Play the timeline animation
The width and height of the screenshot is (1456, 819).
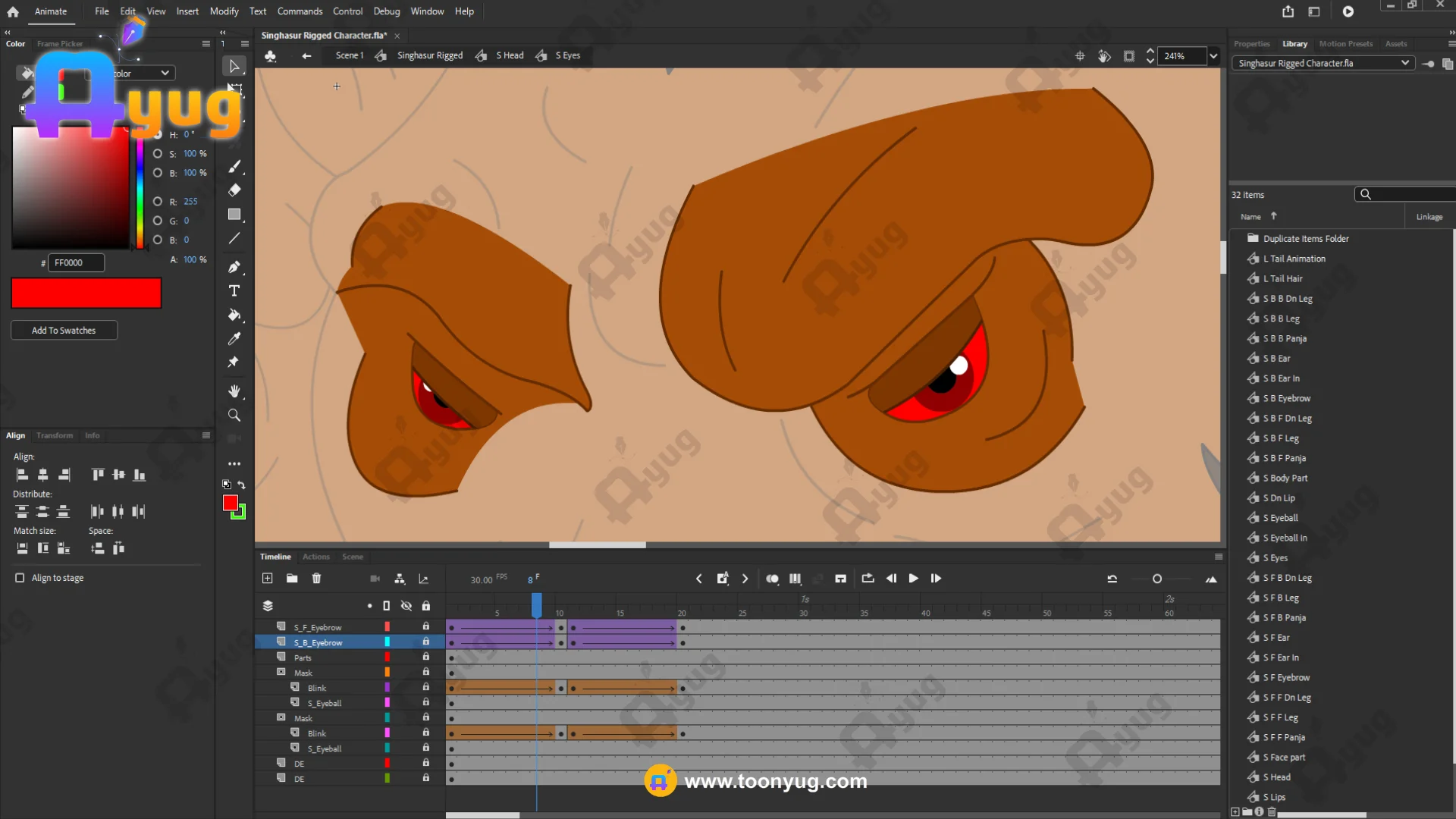click(913, 579)
